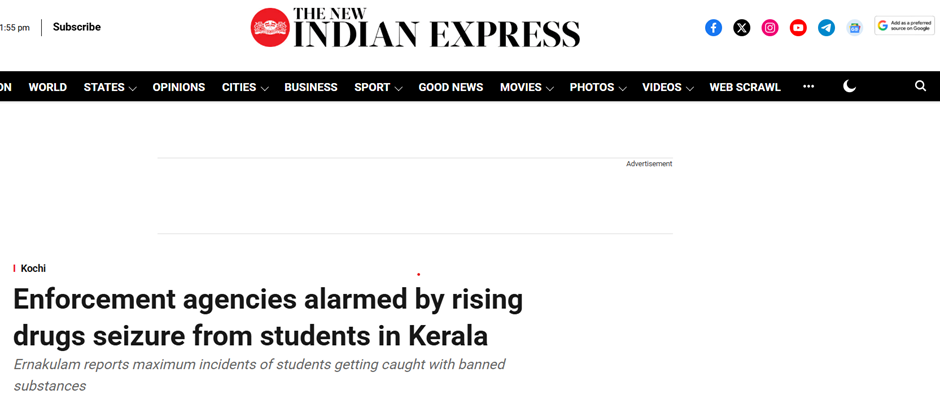Open the Instagram social icon
This screenshot has width=940, height=394.
(770, 28)
